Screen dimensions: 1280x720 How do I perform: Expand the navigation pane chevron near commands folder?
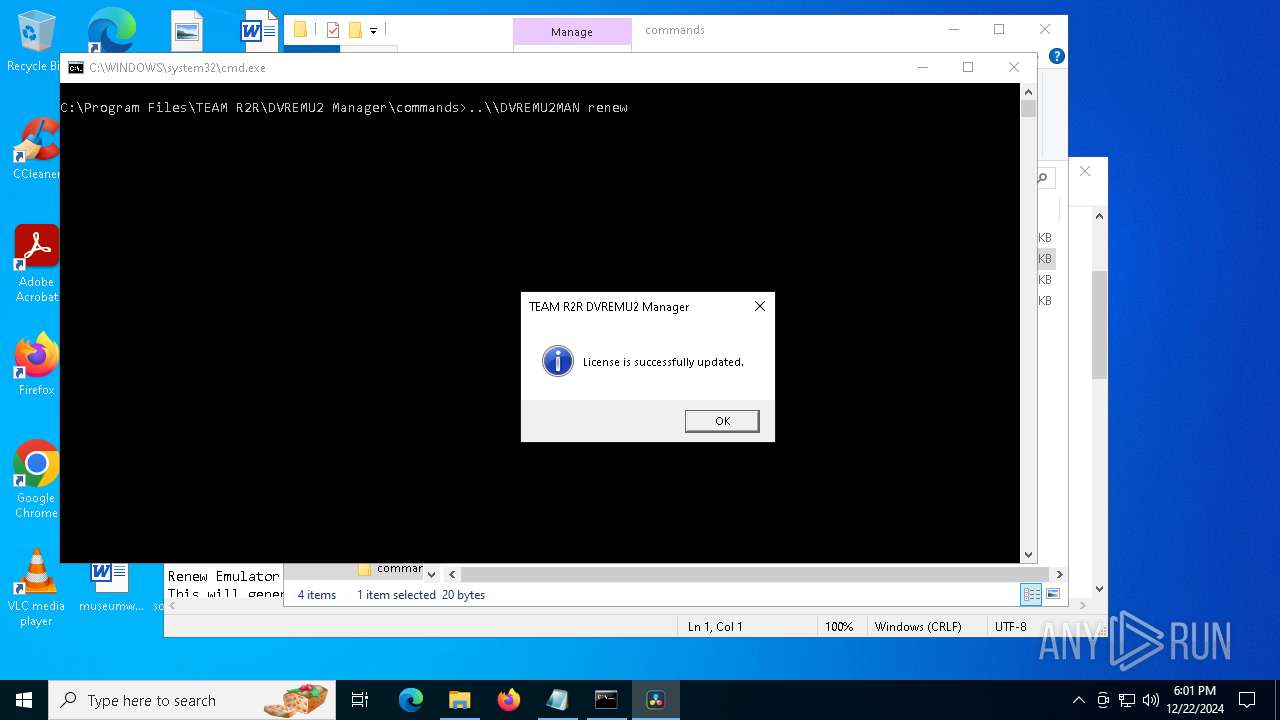click(431, 574)
